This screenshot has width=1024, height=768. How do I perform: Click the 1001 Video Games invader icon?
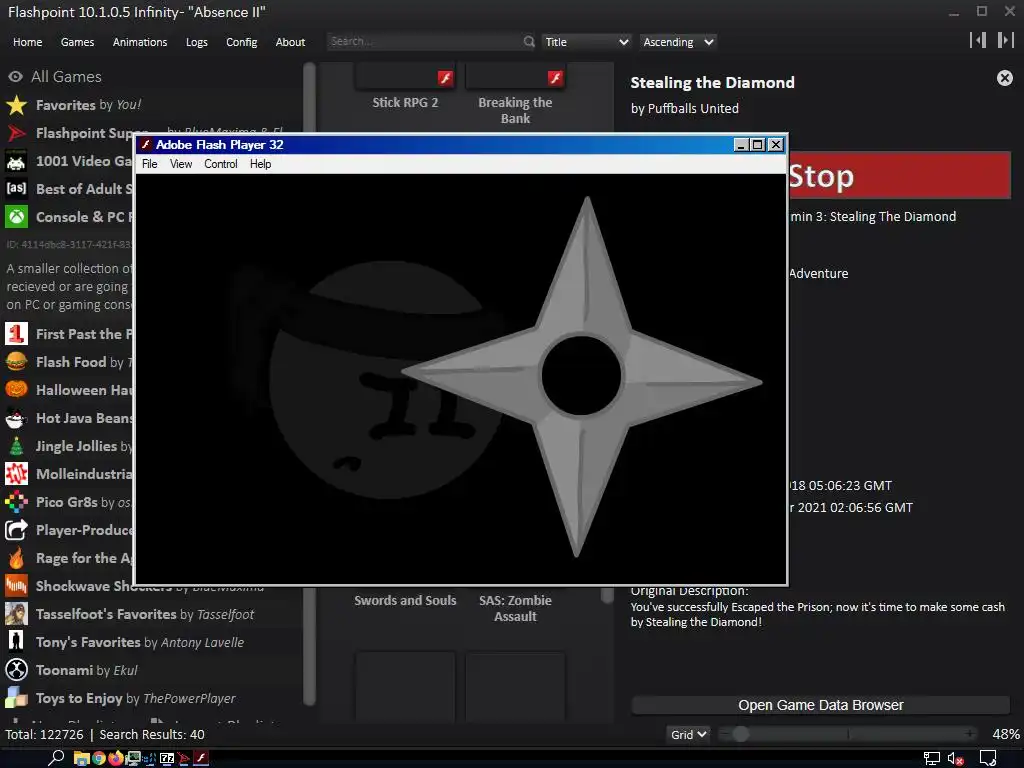click(x=16, y=161)
